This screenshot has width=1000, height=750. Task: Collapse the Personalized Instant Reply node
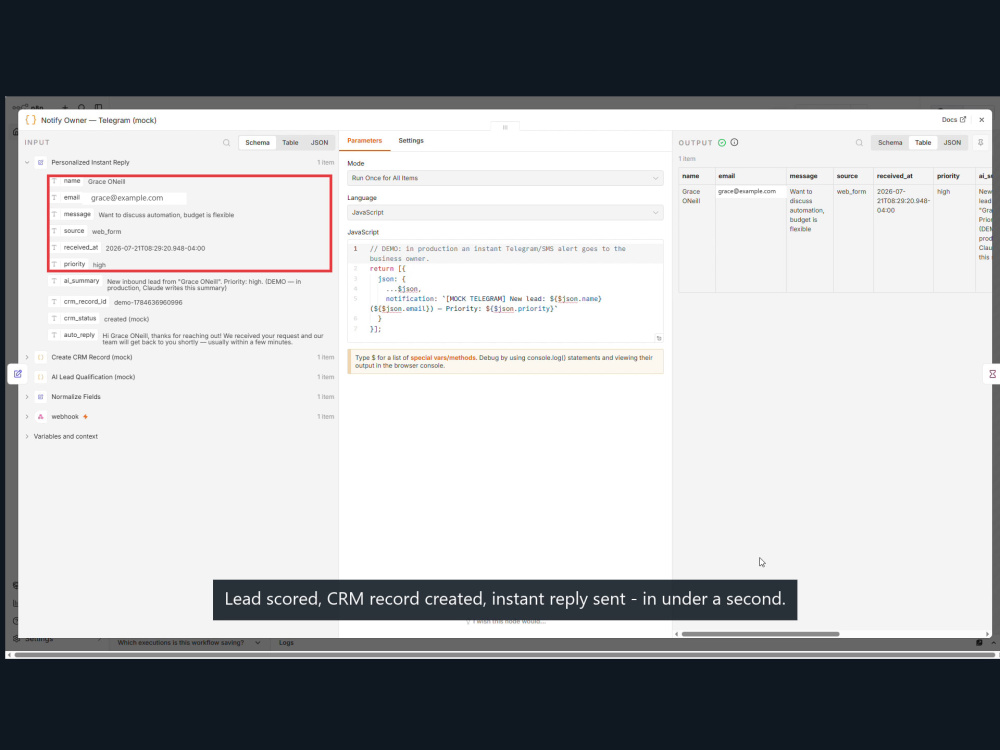click(27, 163)
